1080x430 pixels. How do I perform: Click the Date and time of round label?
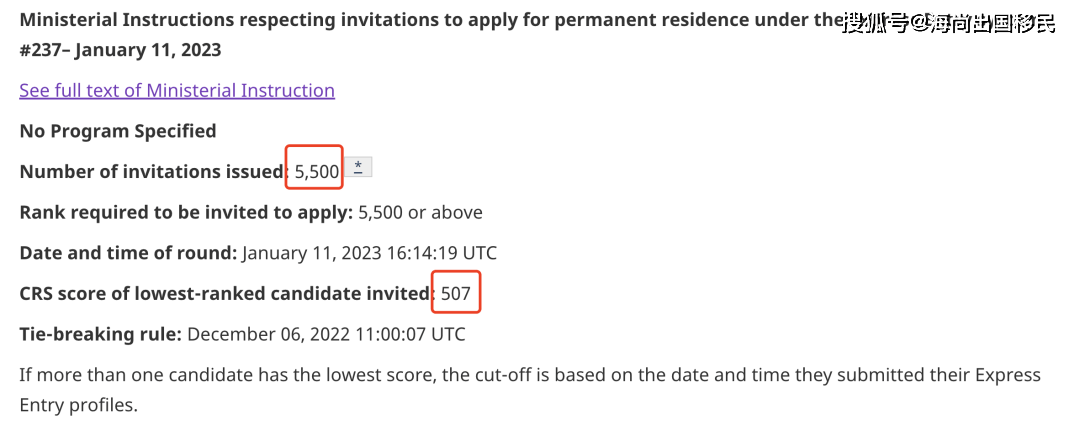(x=128, y=253)
